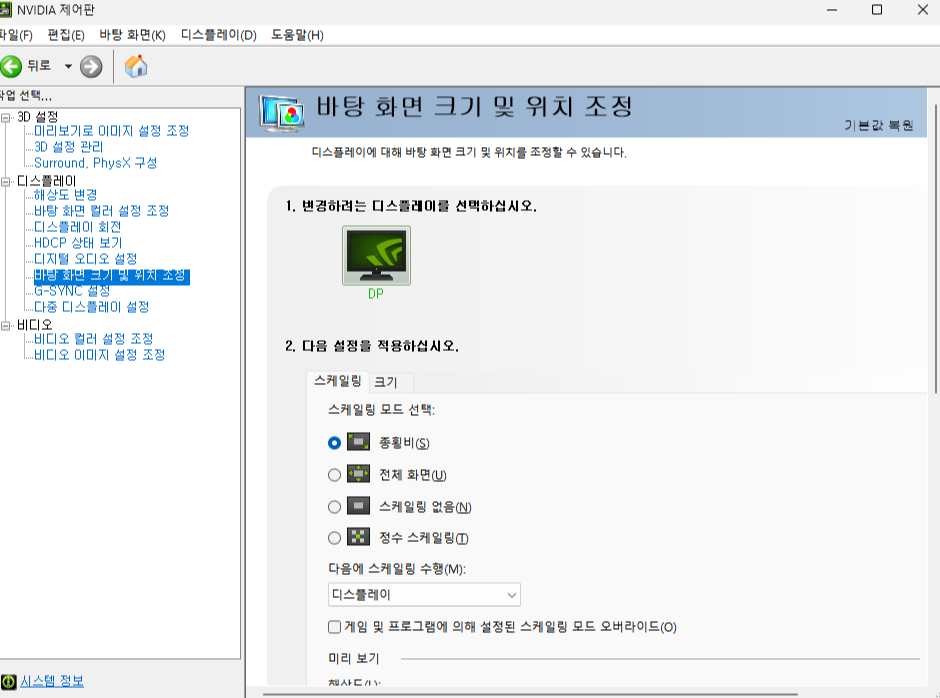Click the bottom horizontal scrollbar
This screenshot has height=698, width=940.
tap(530, 694)
